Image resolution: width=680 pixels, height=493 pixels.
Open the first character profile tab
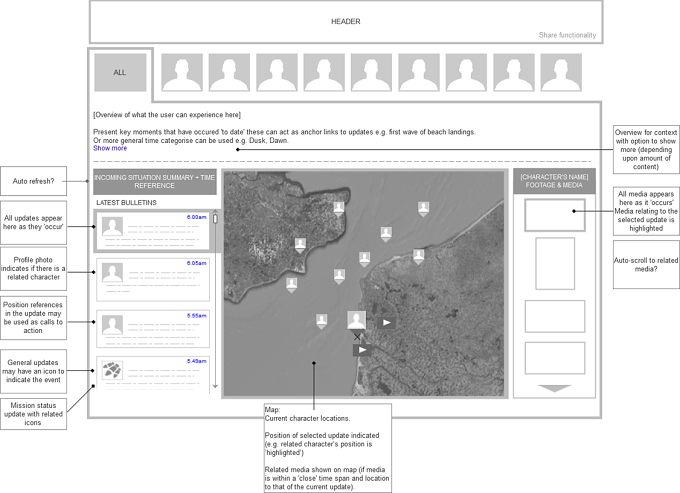point(182,72)
